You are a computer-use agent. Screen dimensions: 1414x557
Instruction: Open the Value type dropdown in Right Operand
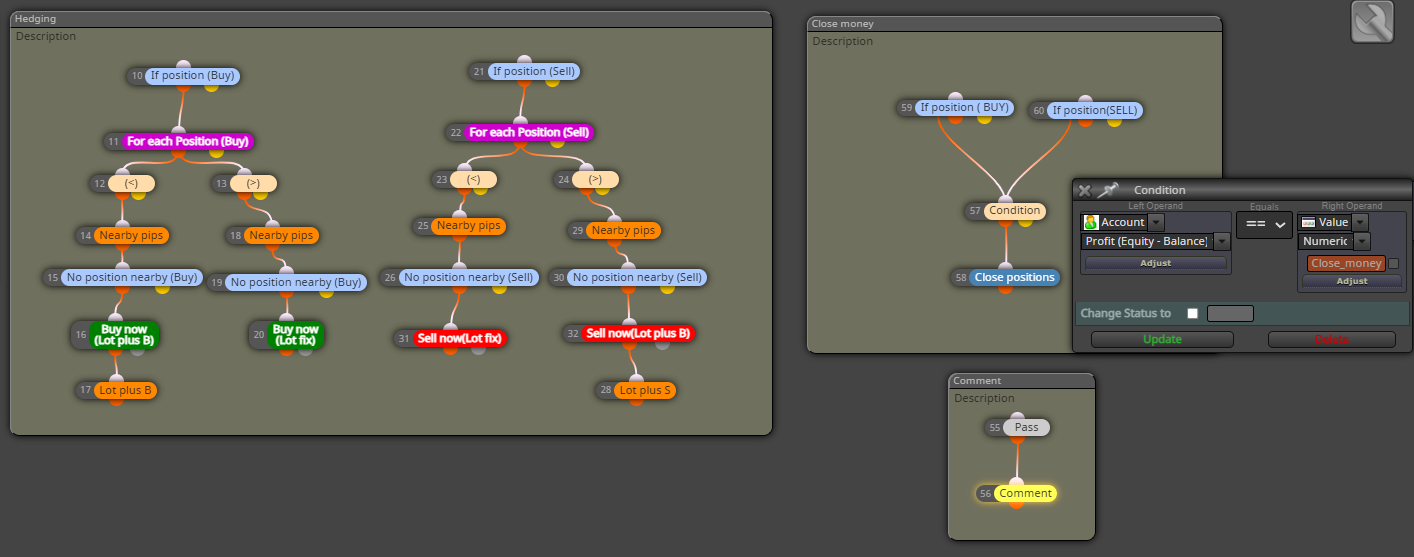point(1359,222)
